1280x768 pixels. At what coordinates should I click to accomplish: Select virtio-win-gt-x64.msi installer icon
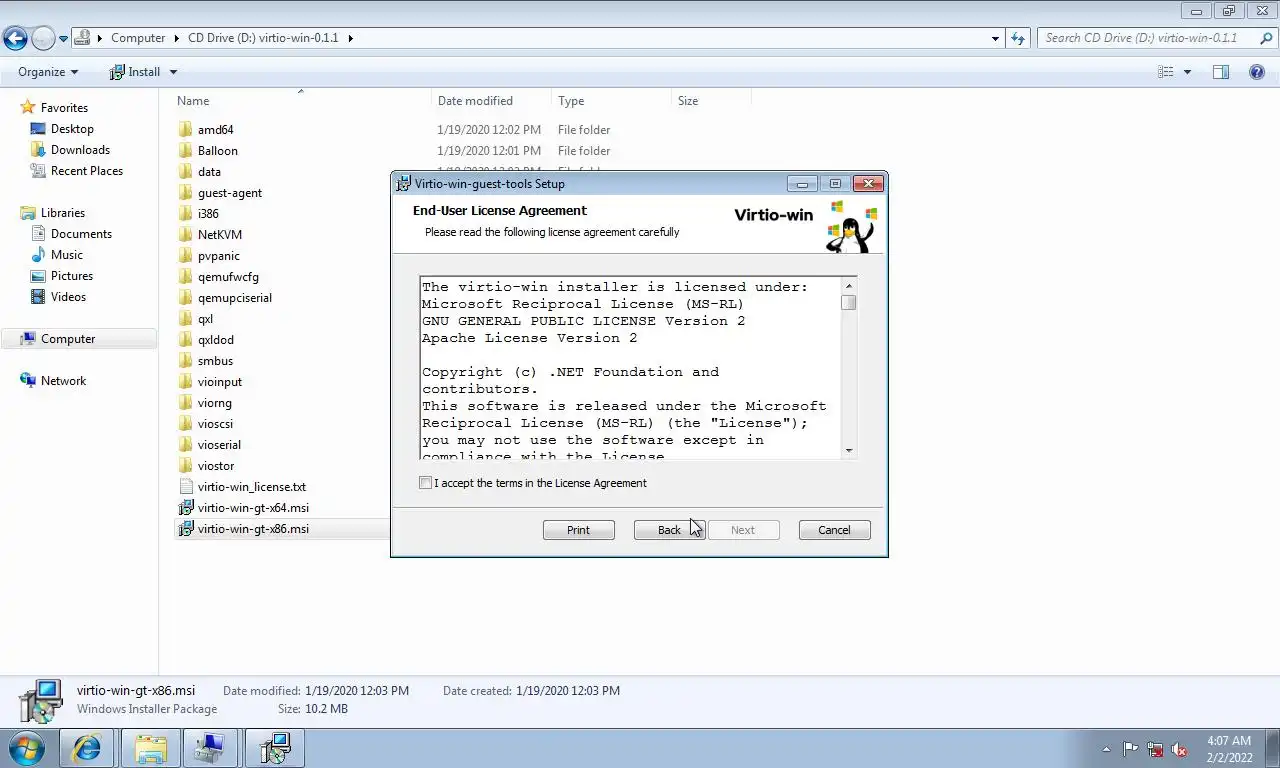tap(185, 508)
